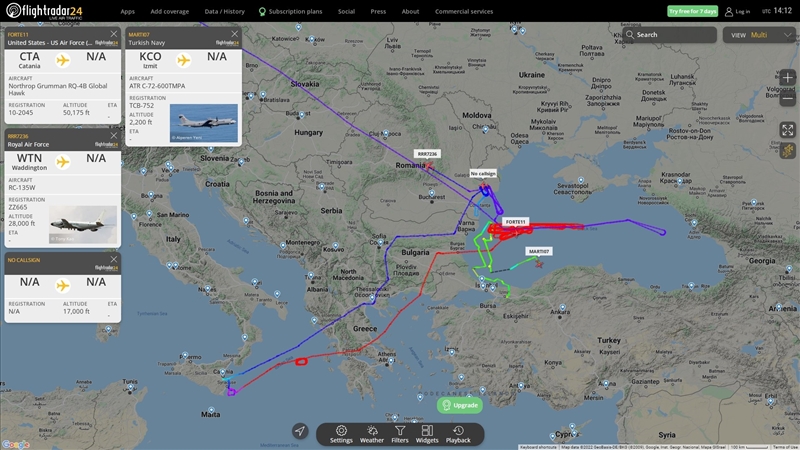Open the Weather overlay options
The width and height of the screenshot is (800, 450).
coord(372,434)
